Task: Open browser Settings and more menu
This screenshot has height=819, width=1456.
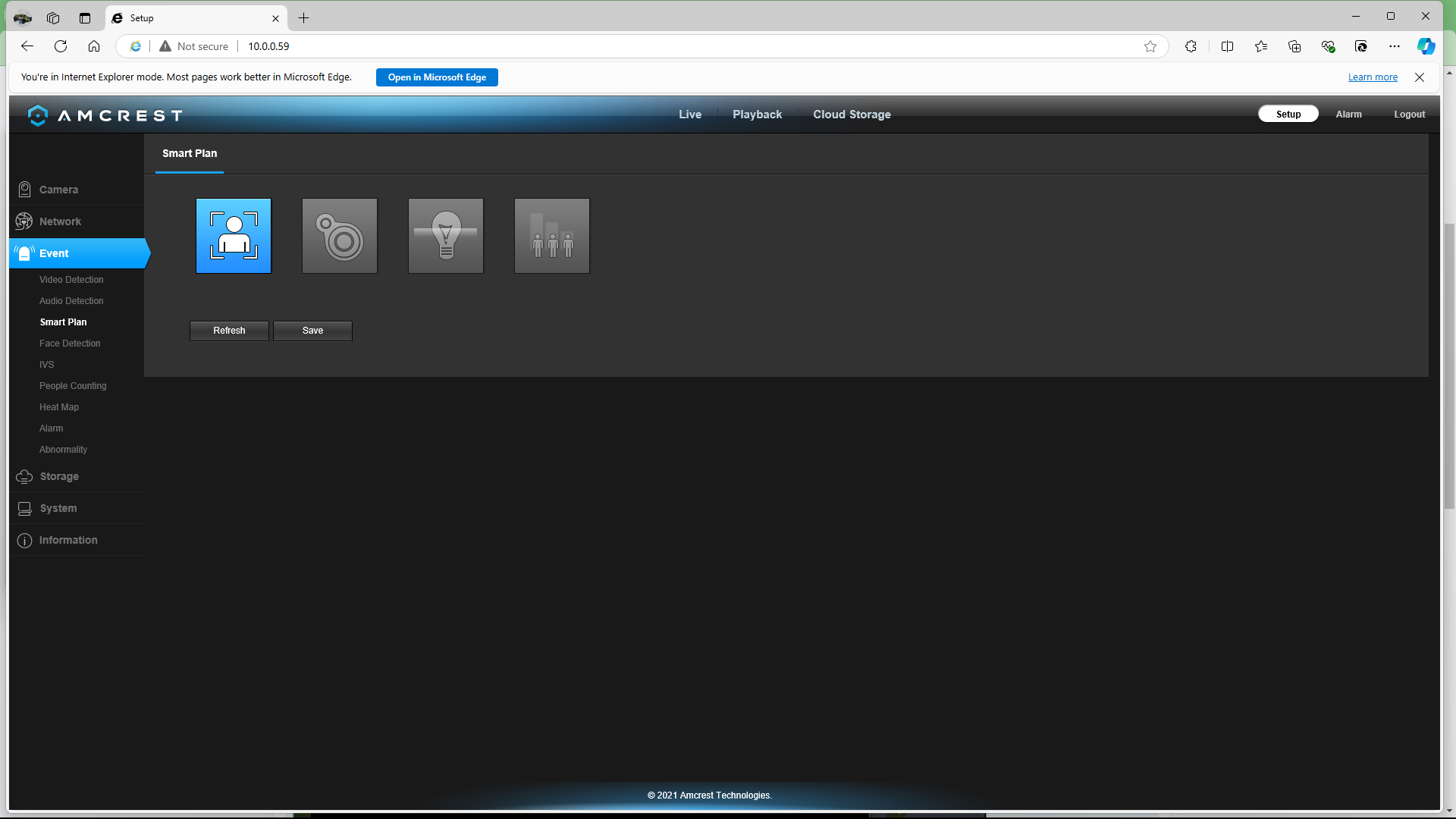Action: (1395, 46)
